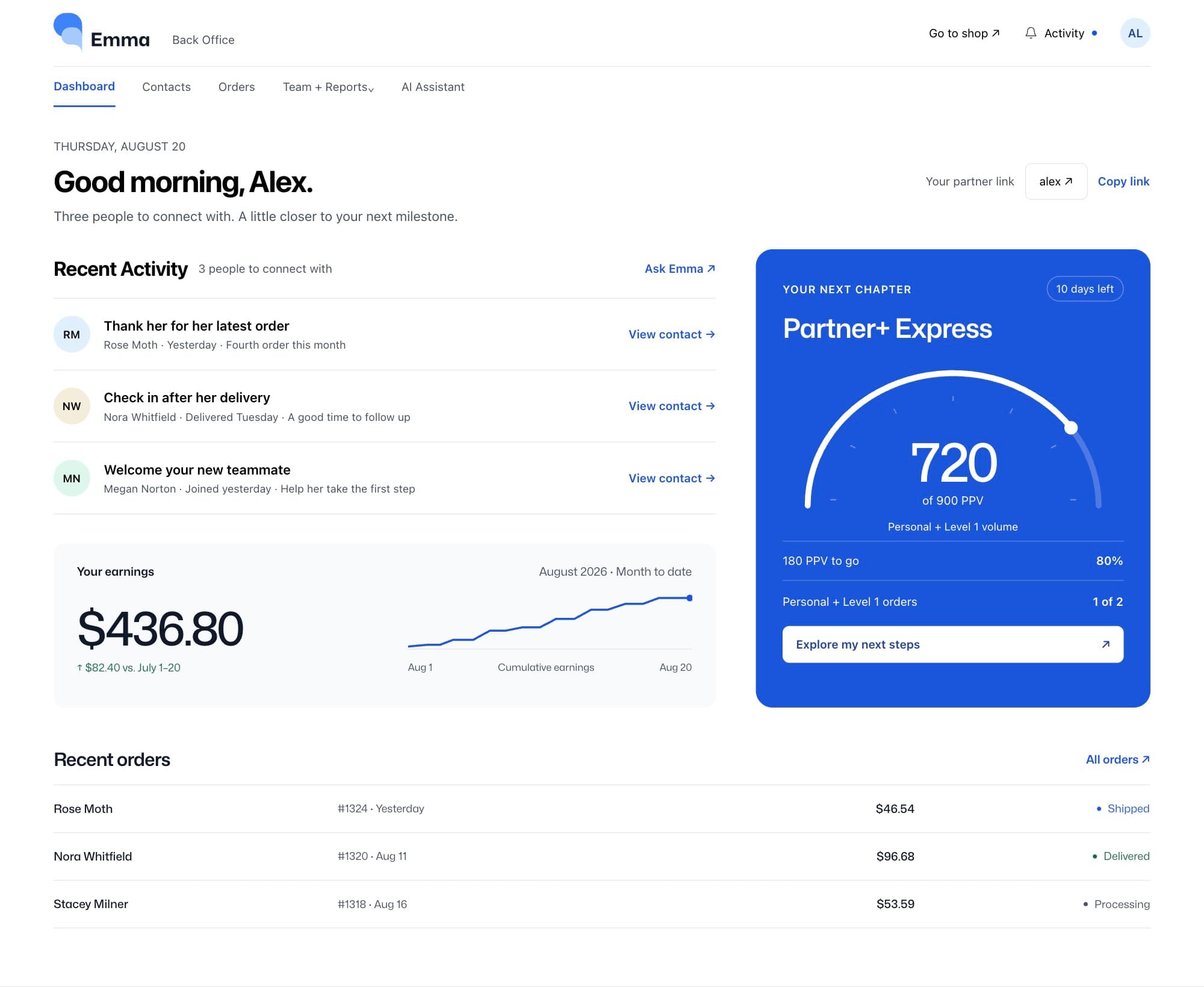Click the RM avatar for Rose Moth

[72, 334]
